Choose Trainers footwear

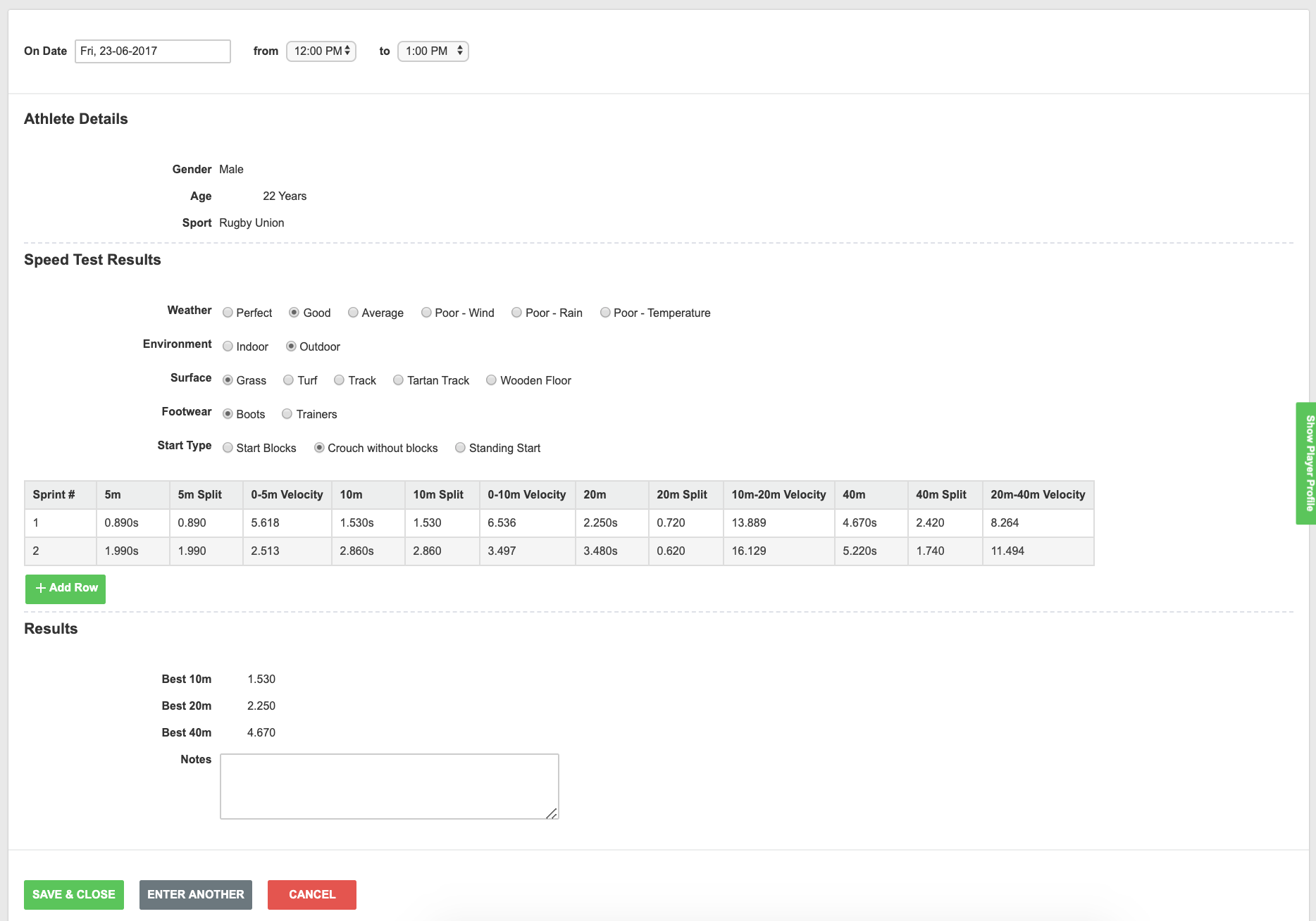tap(287, 414)
